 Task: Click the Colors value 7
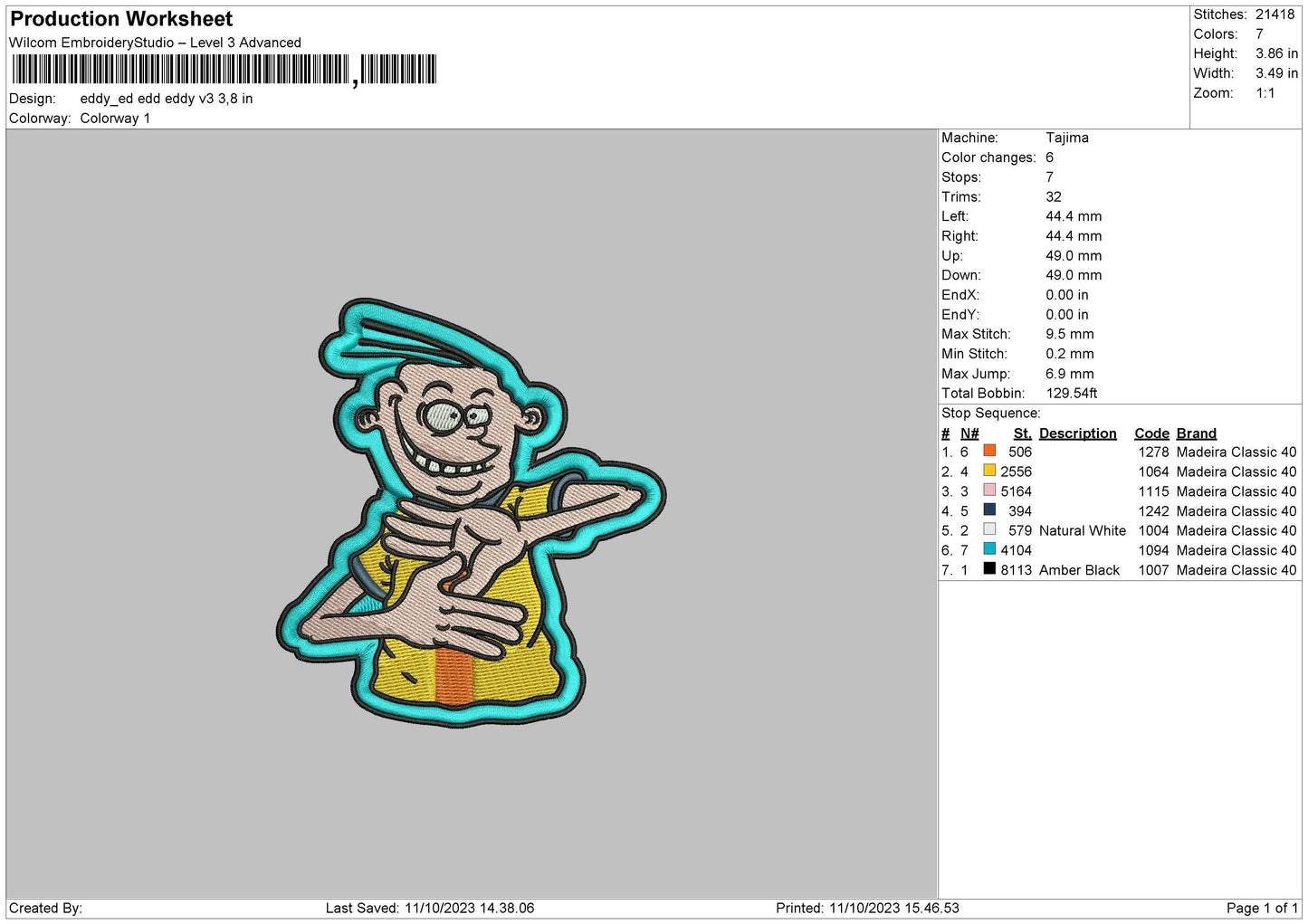click(1259, 34)
